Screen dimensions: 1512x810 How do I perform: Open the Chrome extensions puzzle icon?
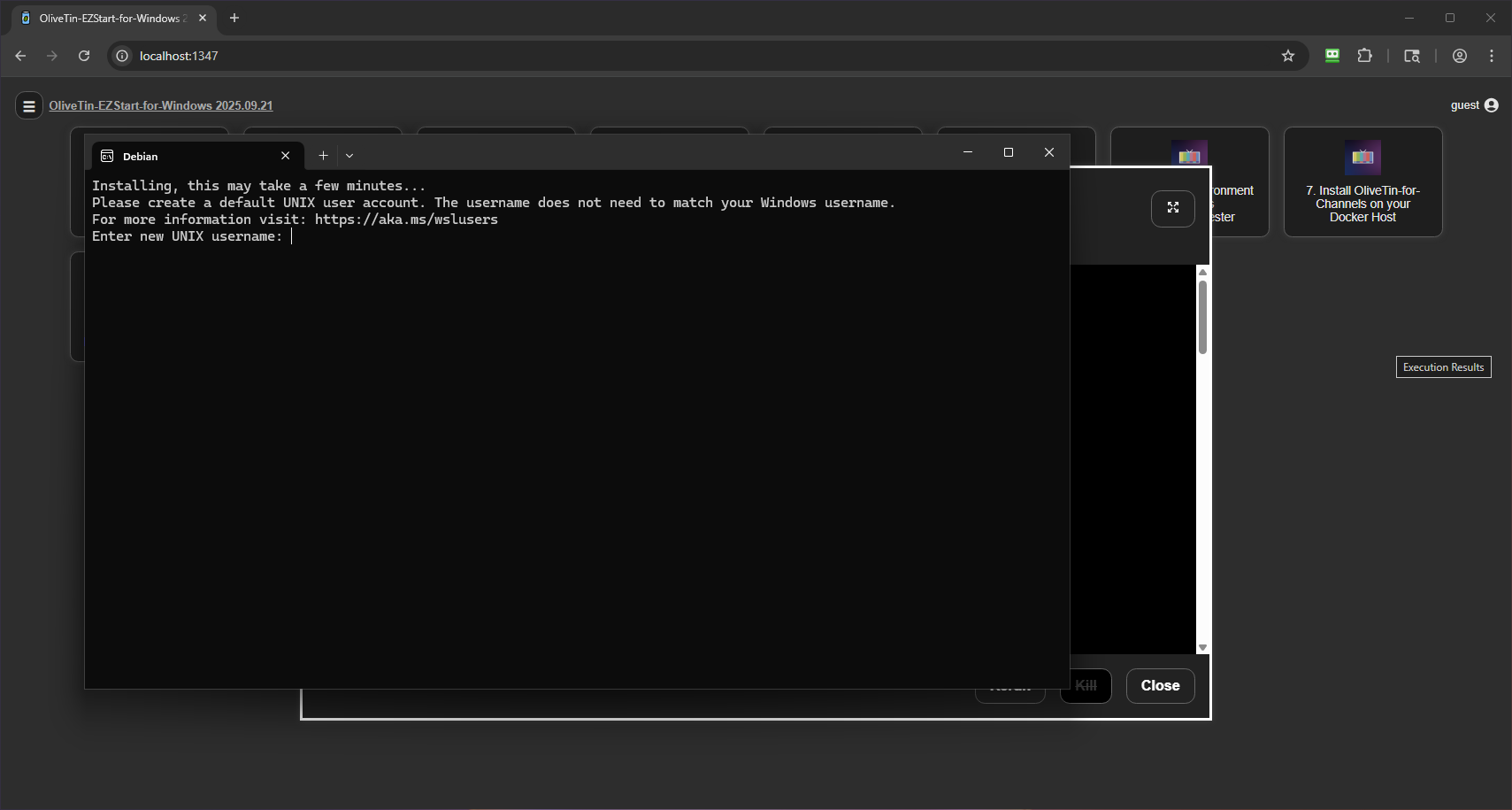1364,56
